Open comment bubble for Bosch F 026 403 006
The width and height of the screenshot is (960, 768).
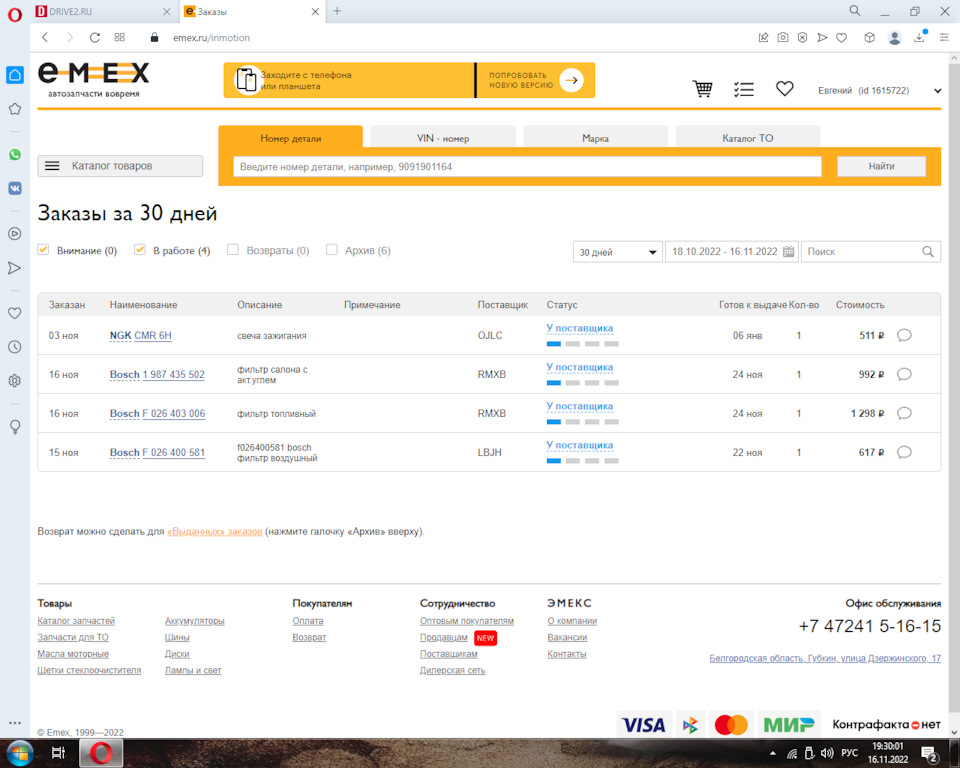pos(904,413)
